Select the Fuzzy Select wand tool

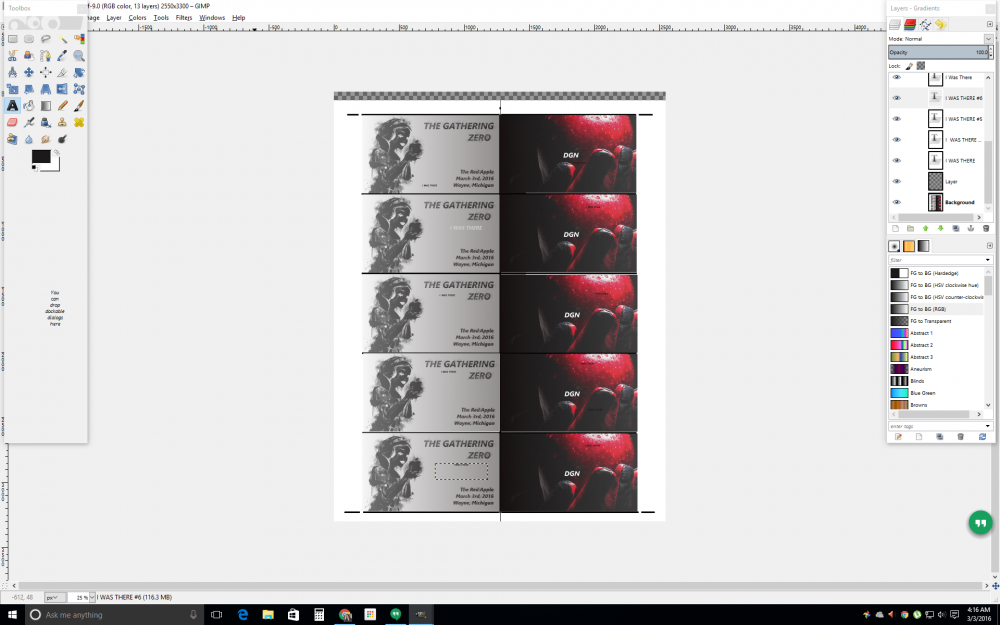click(62, 40)
